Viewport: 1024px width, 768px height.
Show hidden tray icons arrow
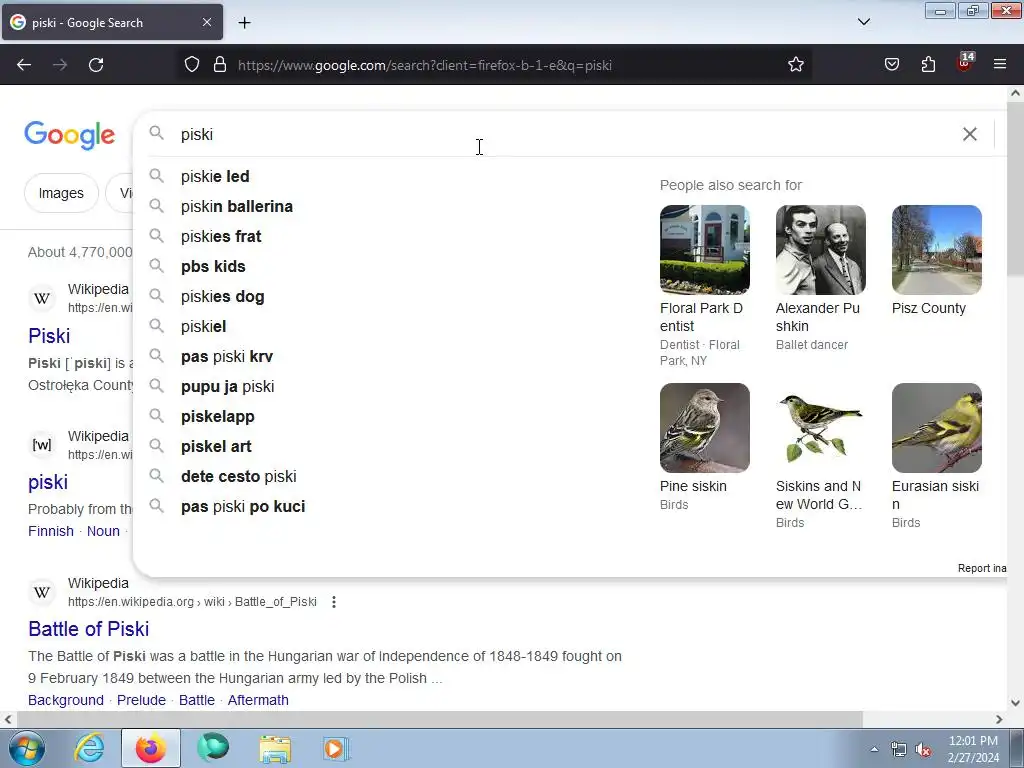(x=874, y=749)
